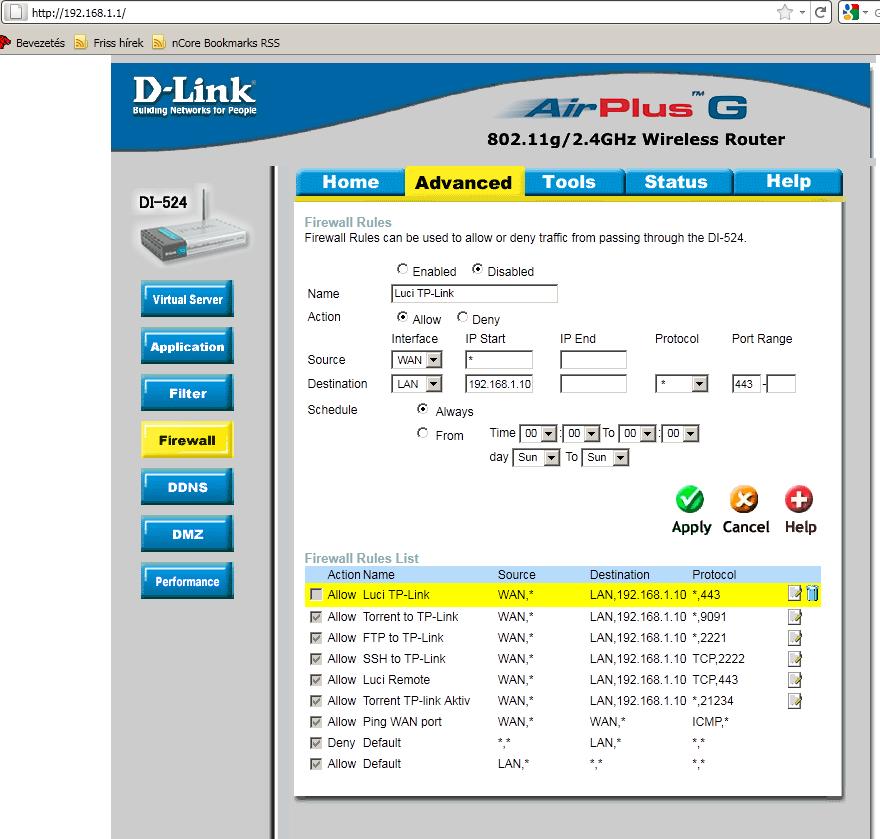Image resolution: width=880 pixels, height=839 pixels.
Task: Click the Port Range start field 443
Action: point(746,384)
